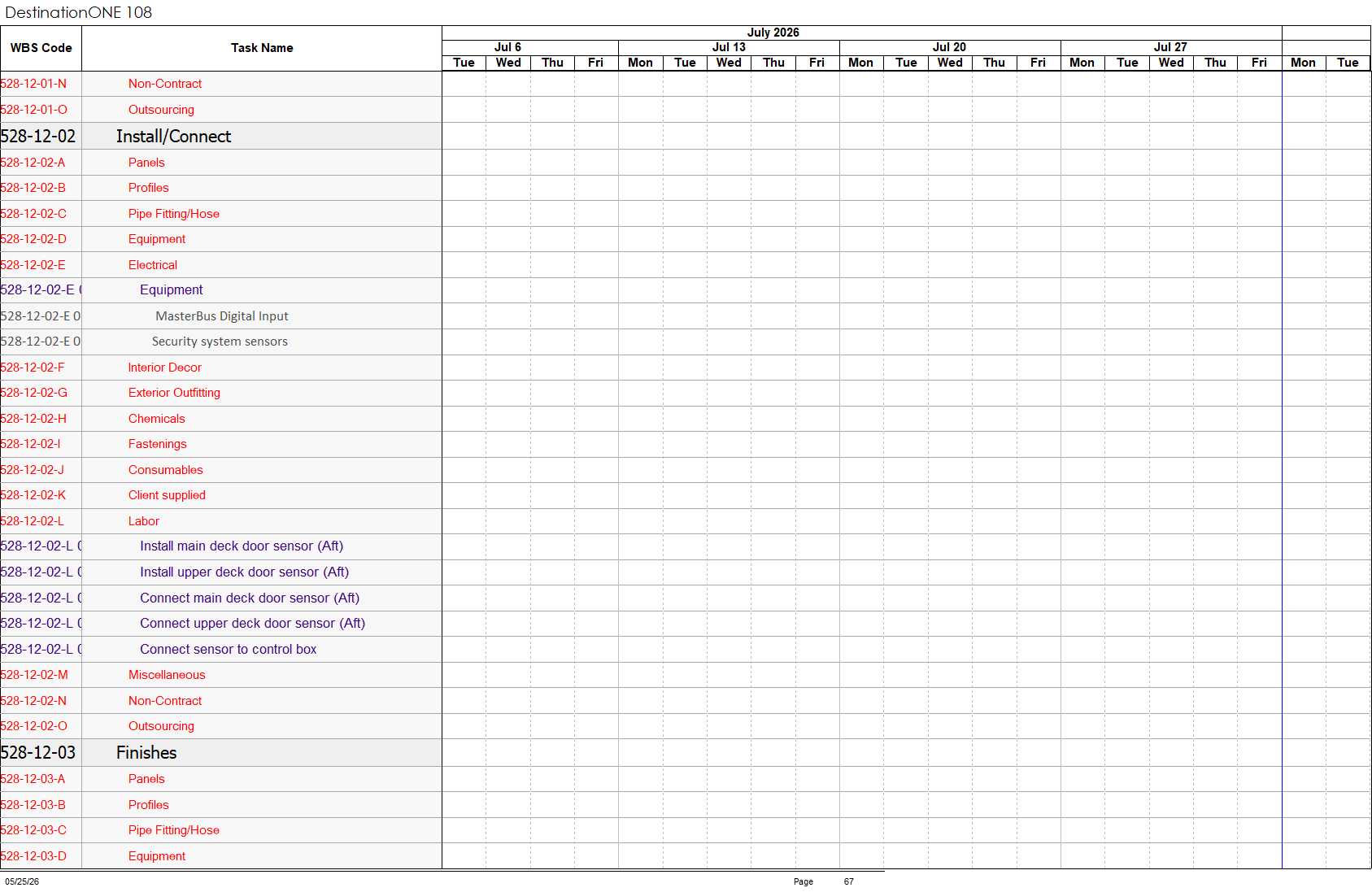Select the MasterBus Digital Input task
This screenshot has height=892, width=1372.
[222, 316]
